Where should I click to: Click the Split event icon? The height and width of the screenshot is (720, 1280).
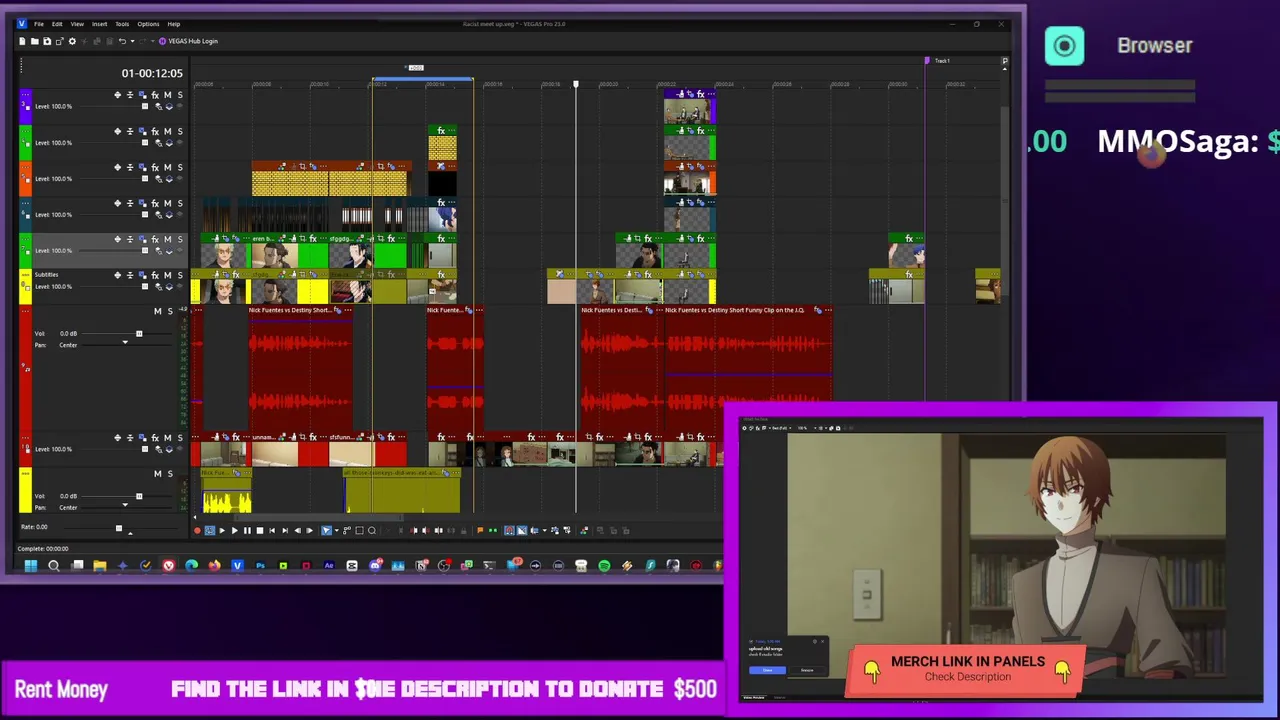pos(439,530)
